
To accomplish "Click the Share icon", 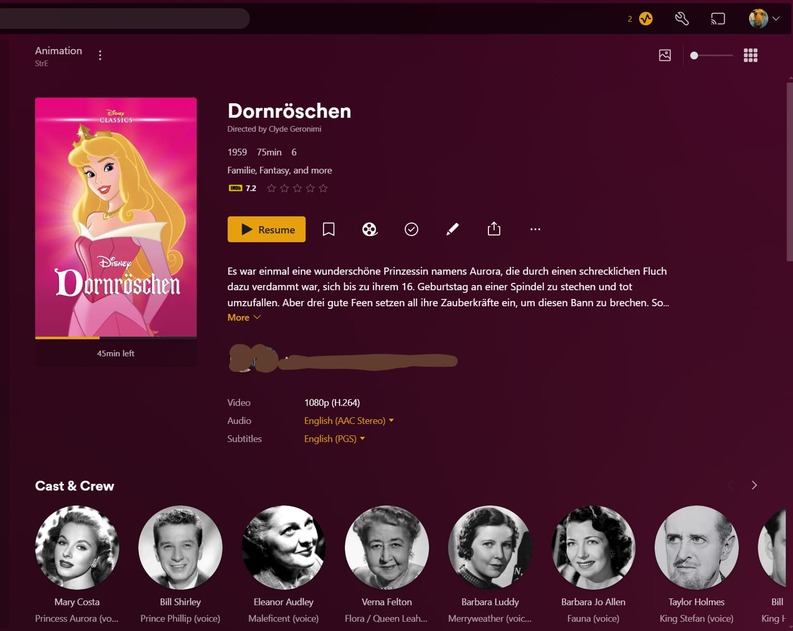I will pos(494,229).
